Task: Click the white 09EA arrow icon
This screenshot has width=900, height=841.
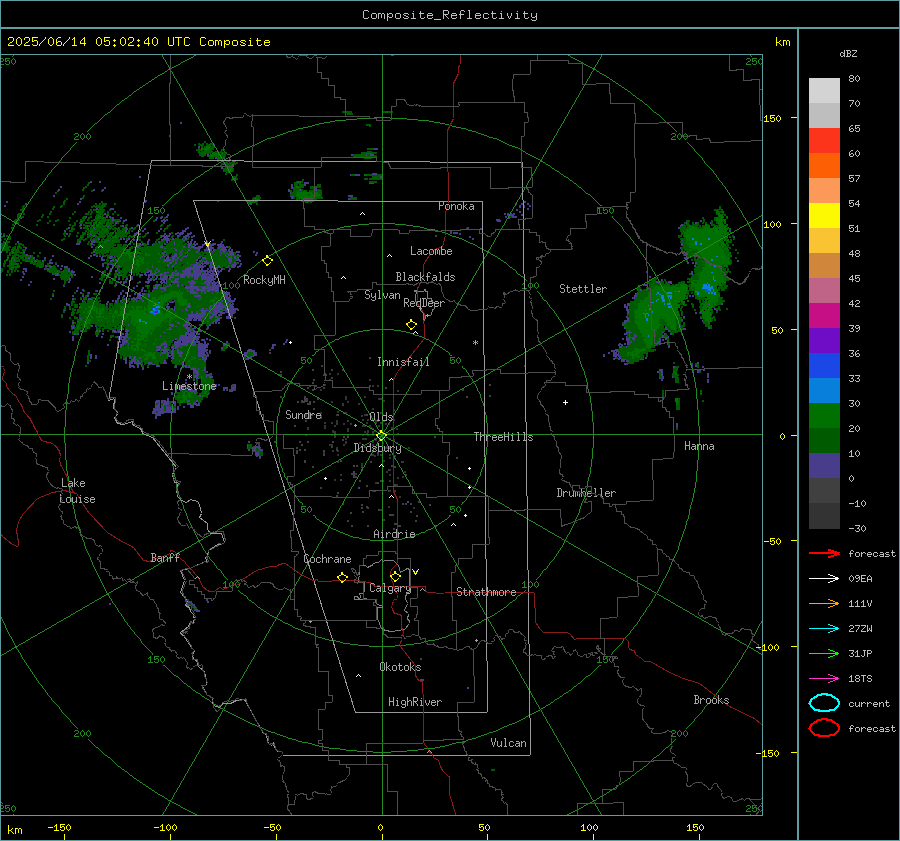Action: [824, 579]
